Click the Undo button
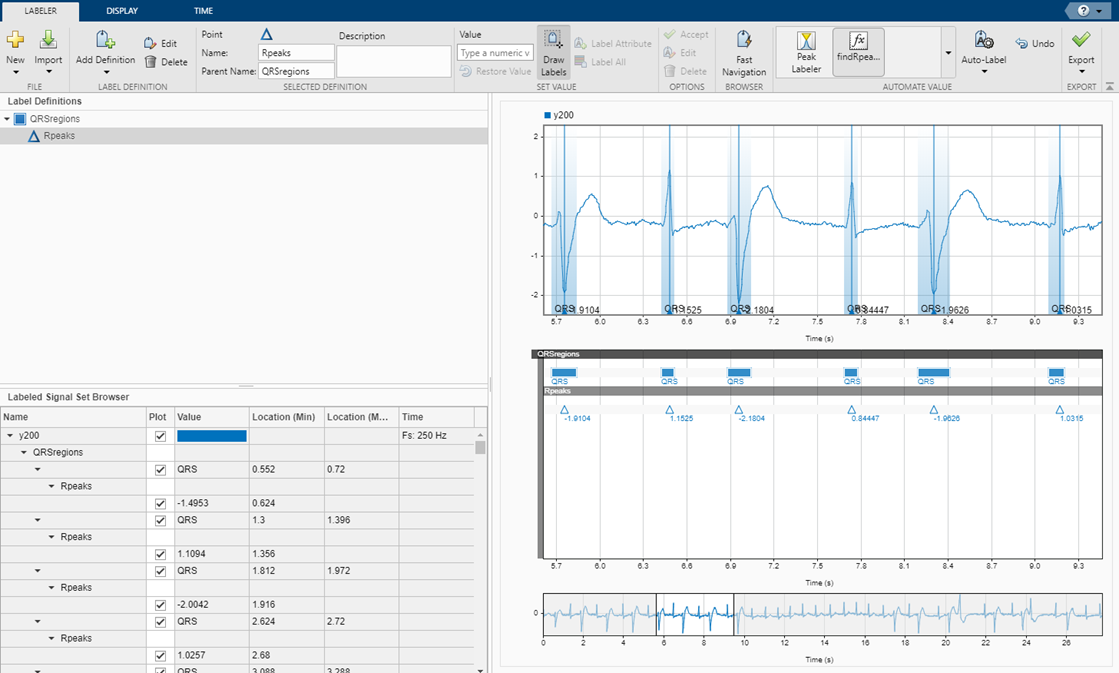 [x=1035, y=44]
